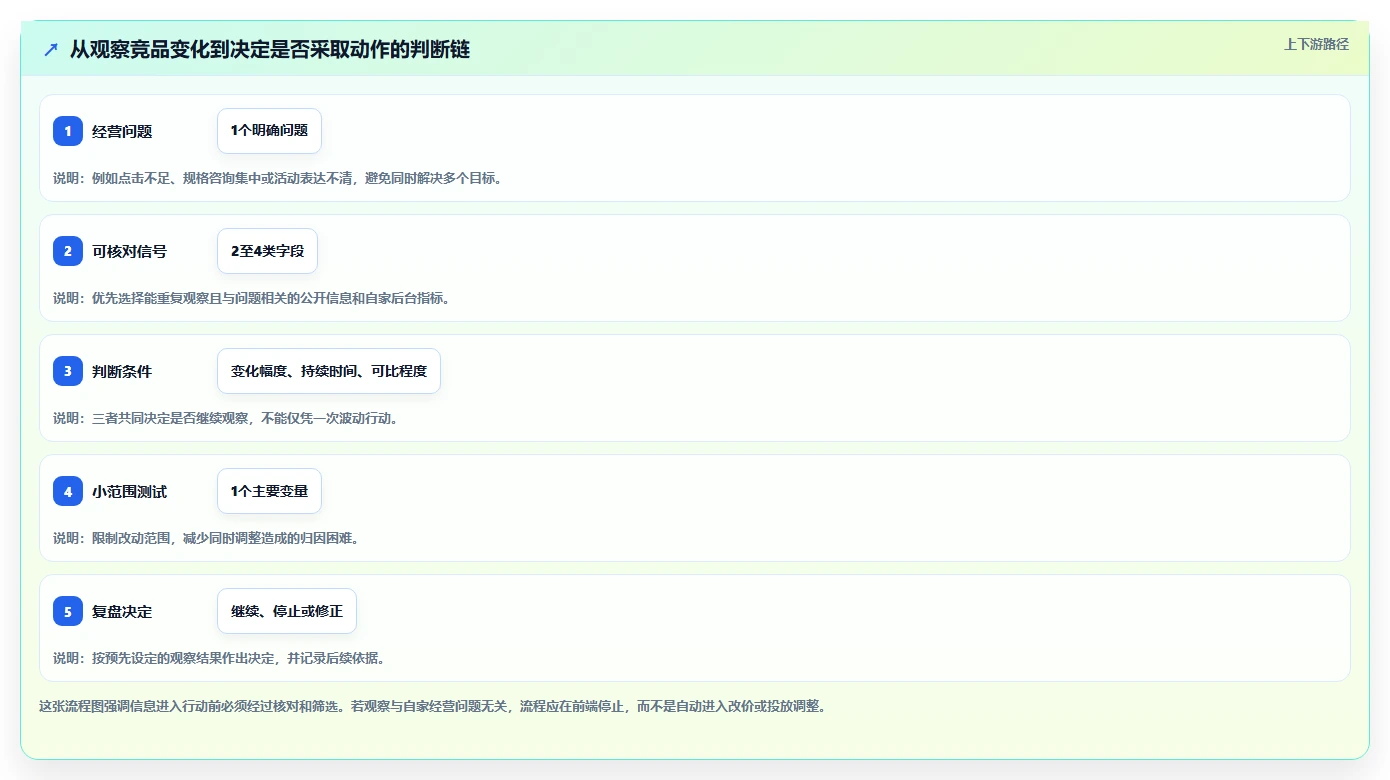Click the 1个明确问题 pill
The width and height of the screenshot is (1390, 780).
coord(269,131)
